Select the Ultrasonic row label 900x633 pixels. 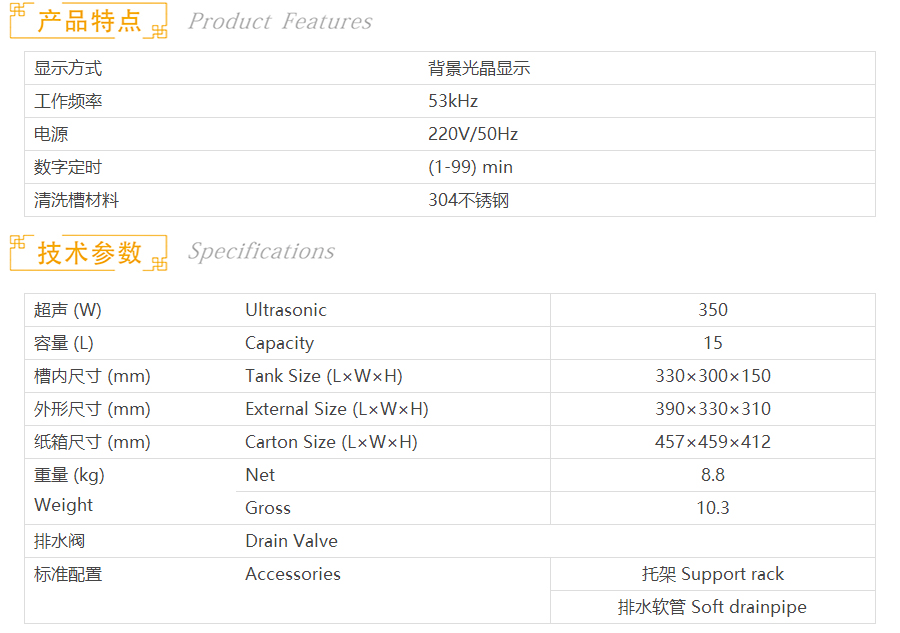point(286,310)
